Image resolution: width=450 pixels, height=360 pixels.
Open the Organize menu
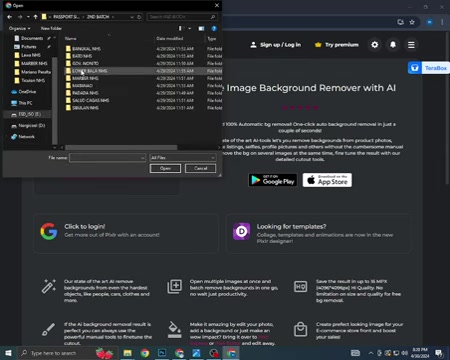coord(19,28)
